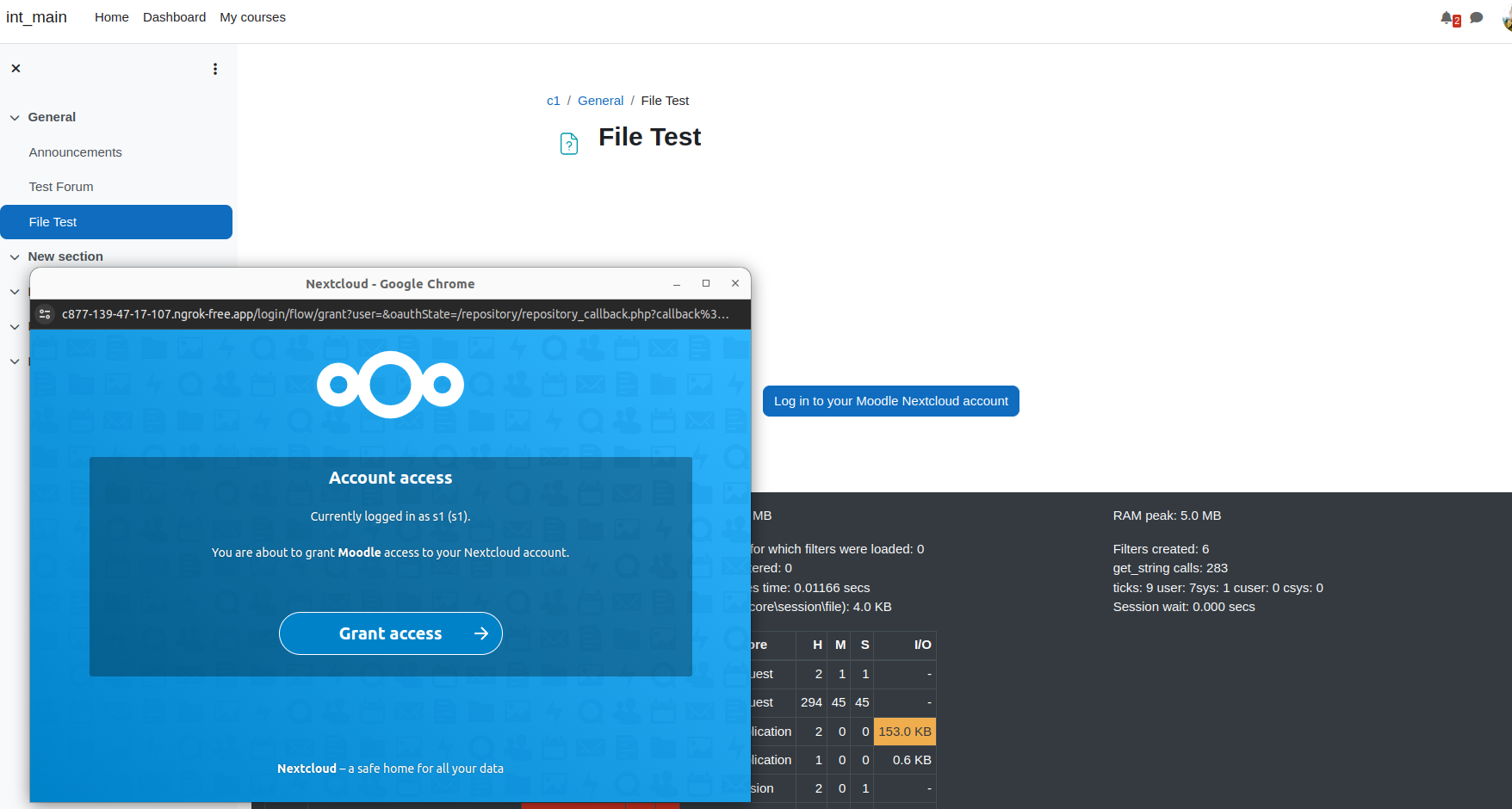The width and height of the screenshot is (1512, 809).
Task: Click the File Test activity icon
Action: click(569, 143)
